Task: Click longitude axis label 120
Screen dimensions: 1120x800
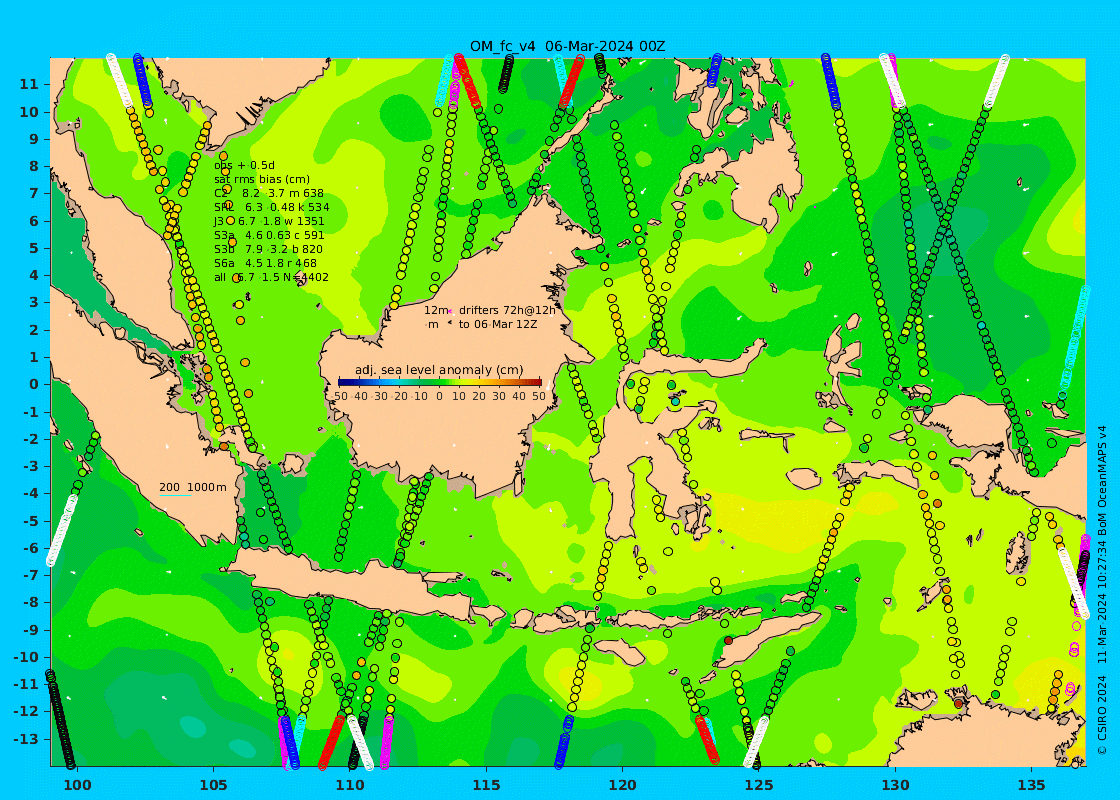Action: [623, 785]
